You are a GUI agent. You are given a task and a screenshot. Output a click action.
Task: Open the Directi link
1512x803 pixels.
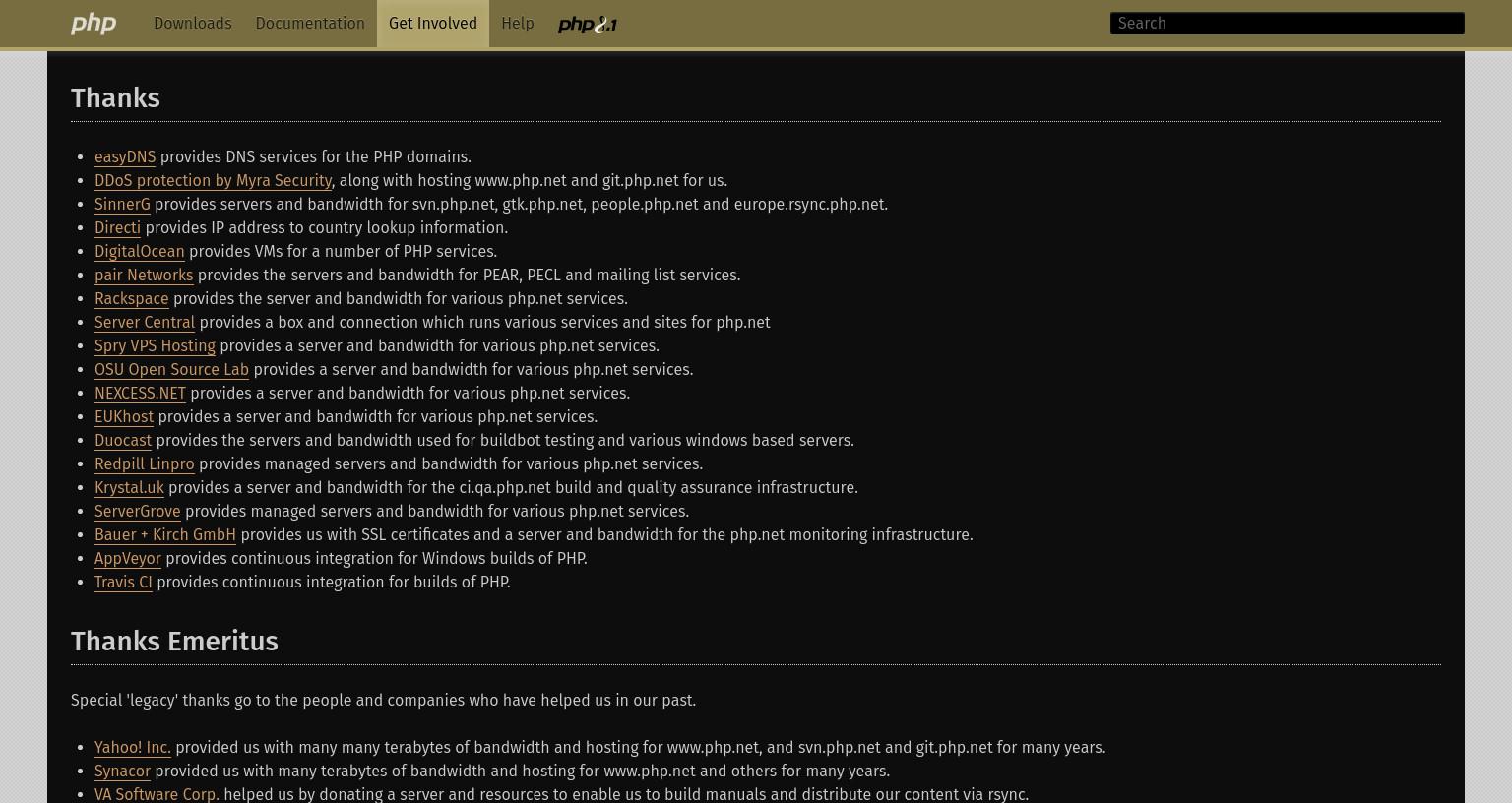117,228
